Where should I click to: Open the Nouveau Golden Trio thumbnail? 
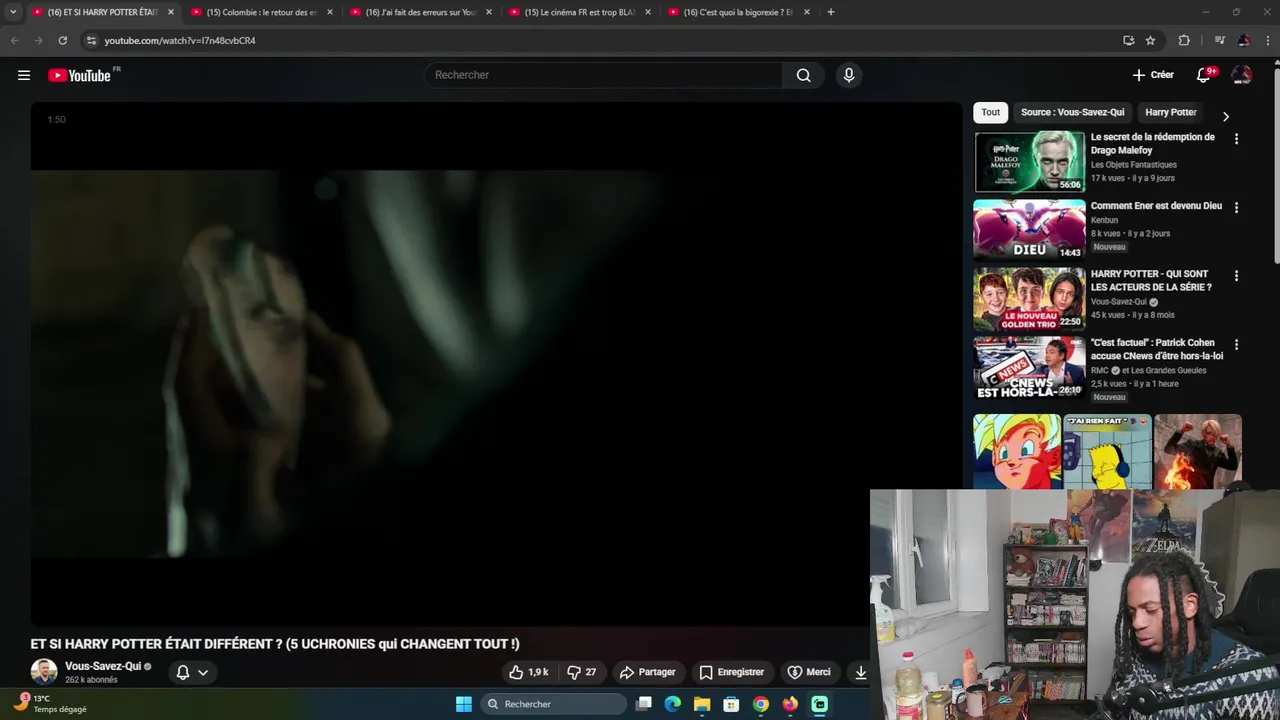pos(1029,298)
